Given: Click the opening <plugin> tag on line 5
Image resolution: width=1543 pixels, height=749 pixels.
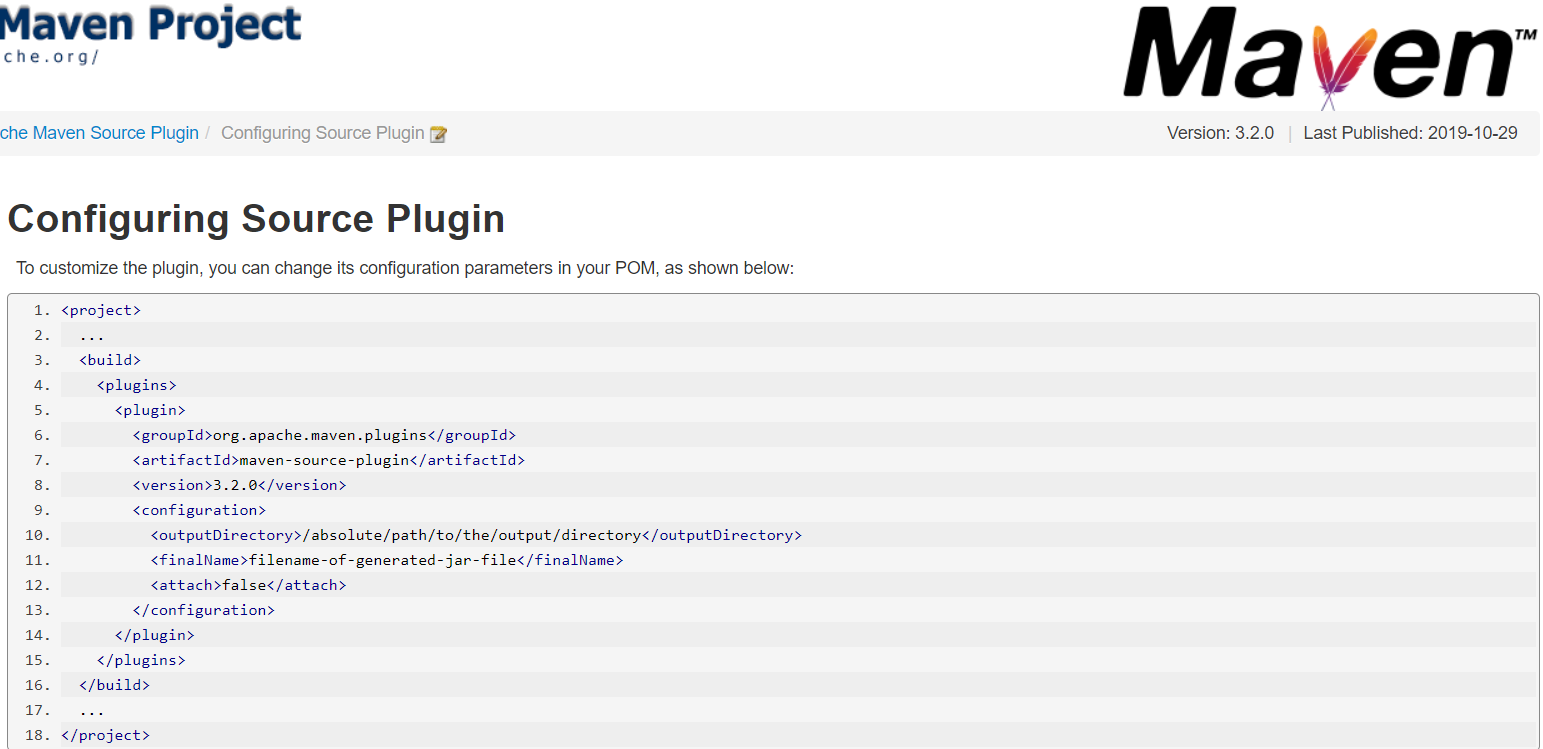Looking at the screenshot, I should [x=150, y=410].
